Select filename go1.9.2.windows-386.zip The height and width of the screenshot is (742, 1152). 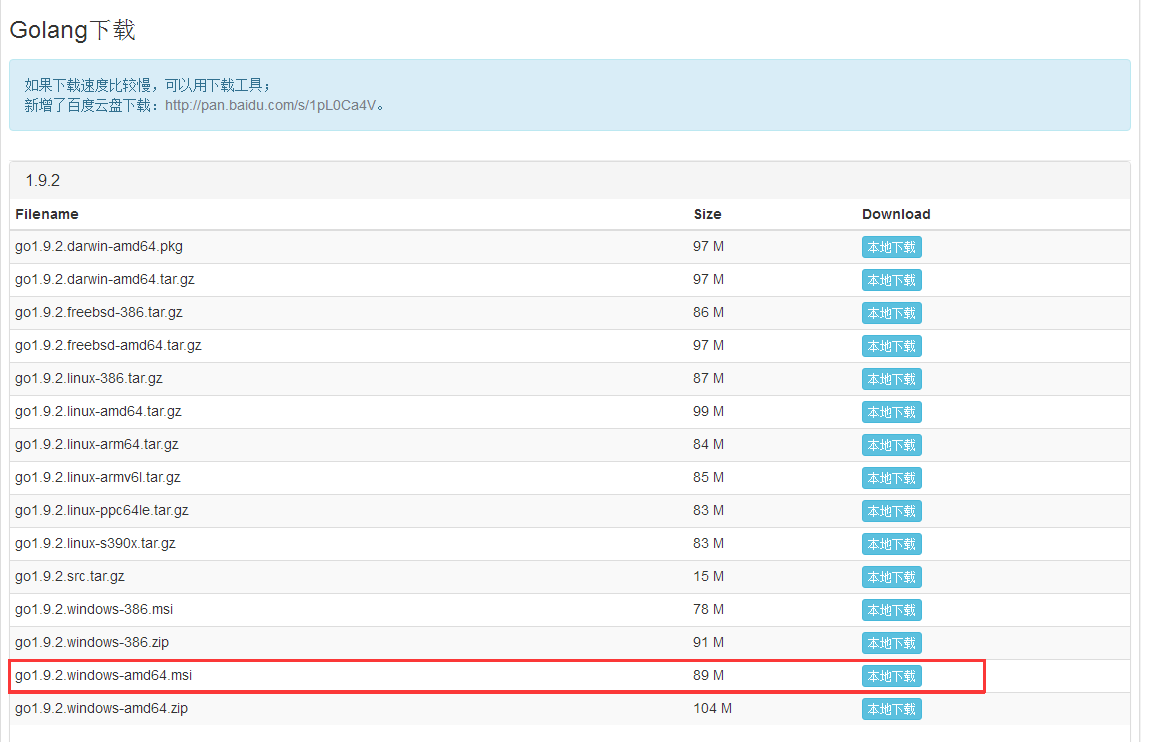coord(92,643)
